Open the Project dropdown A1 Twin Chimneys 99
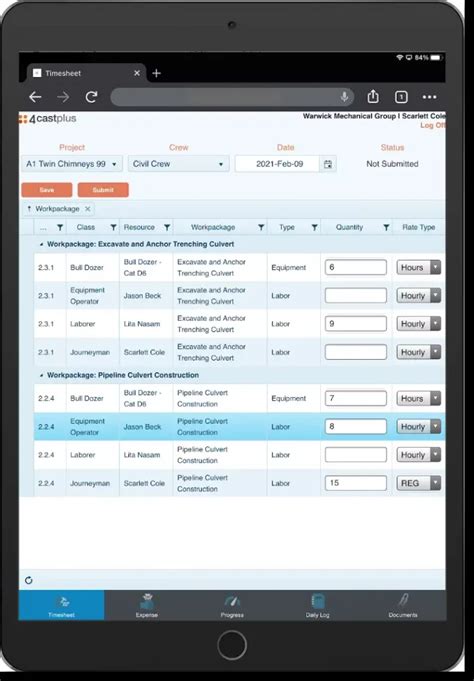This screenshot has width=474, height=681. coord(72,164)
